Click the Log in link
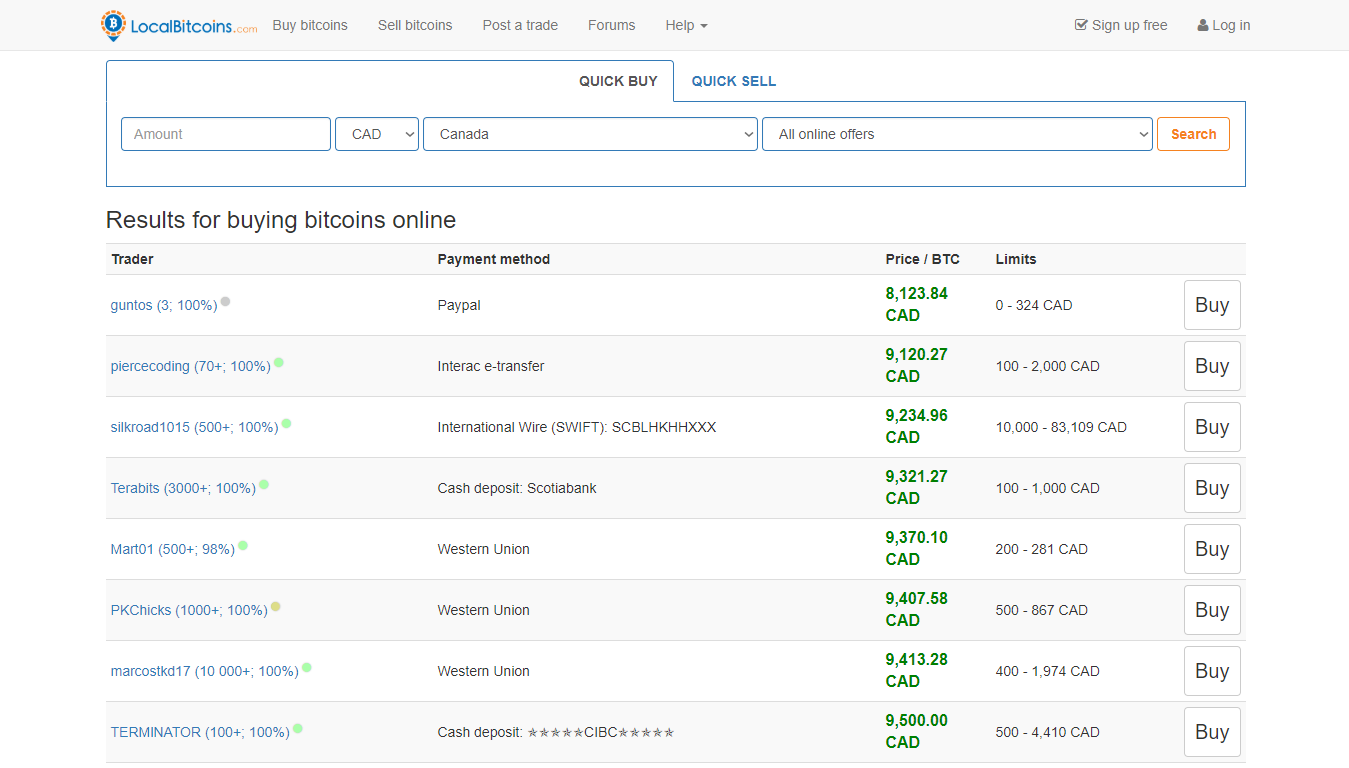This screenshot has height=768, width=1349. tap(1224, 25)
